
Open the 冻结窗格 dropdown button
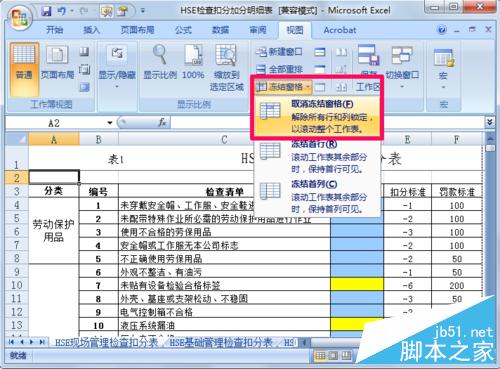click(284, 87)
